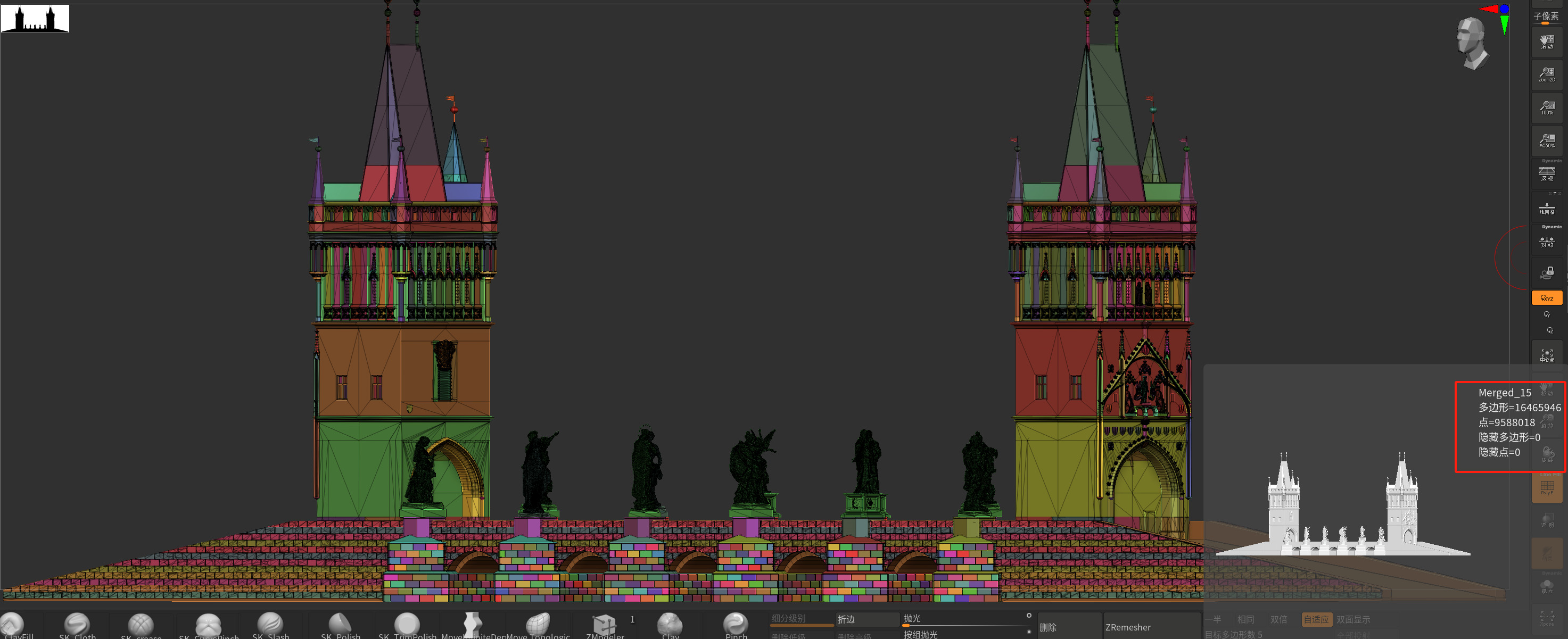Click the 折边 crease button
This screenshot has width=1568, height=639.
coord(868,619)
